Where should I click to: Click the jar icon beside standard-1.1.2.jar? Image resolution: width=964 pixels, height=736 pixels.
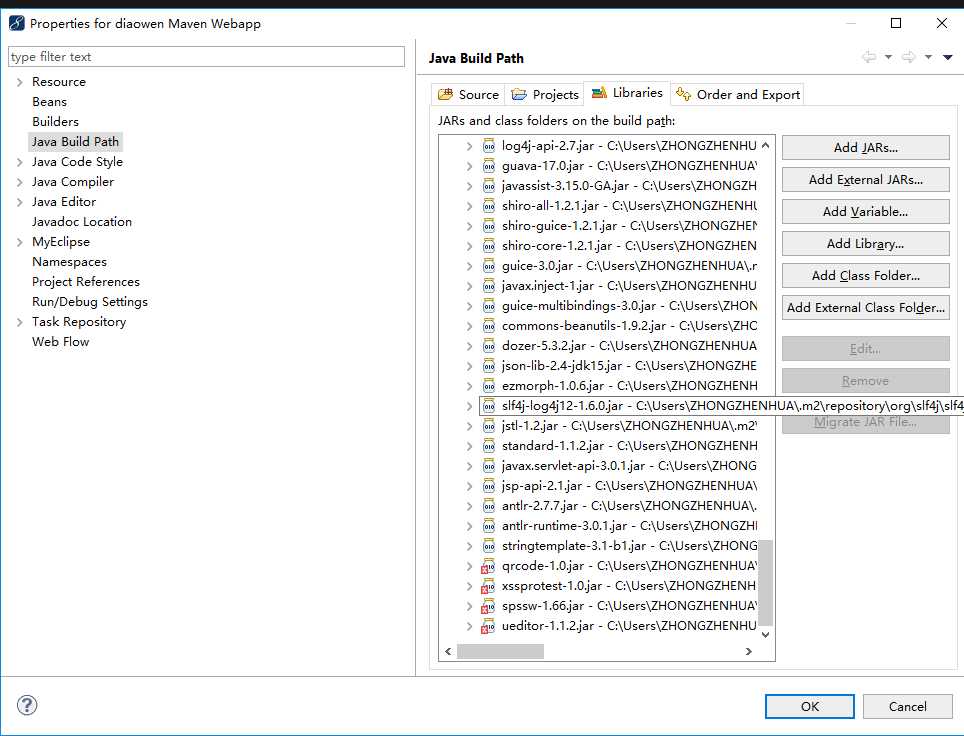pyautogui.click(x=489, y=446)
